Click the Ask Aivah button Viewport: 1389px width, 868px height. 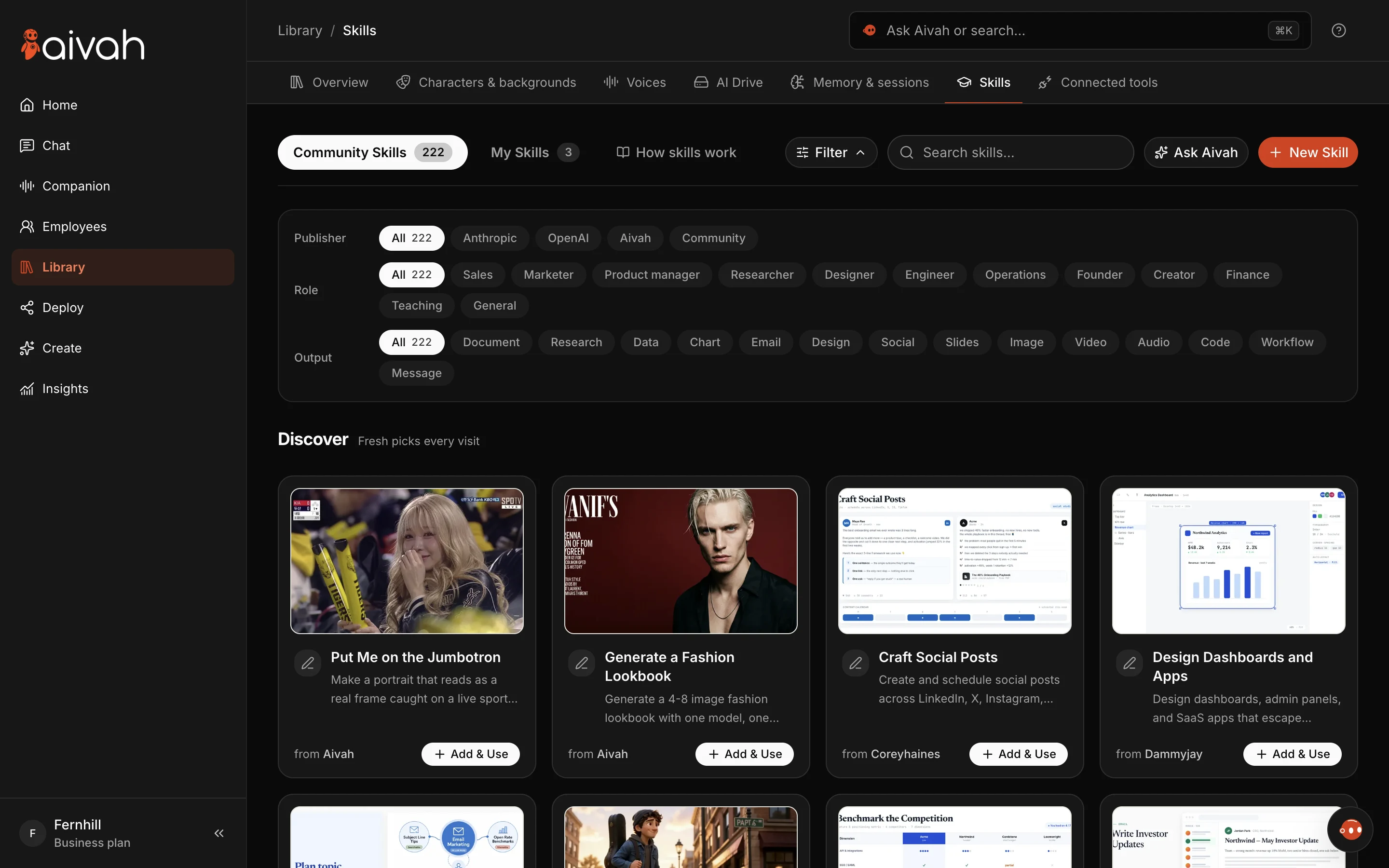(1196, 152)
